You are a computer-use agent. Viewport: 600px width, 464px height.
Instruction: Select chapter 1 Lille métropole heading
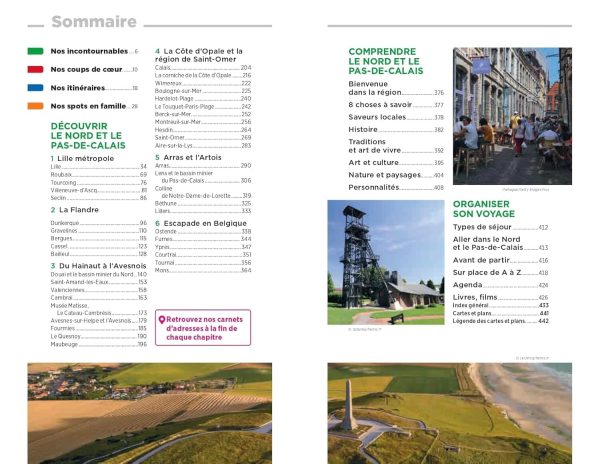click(82, 158)
